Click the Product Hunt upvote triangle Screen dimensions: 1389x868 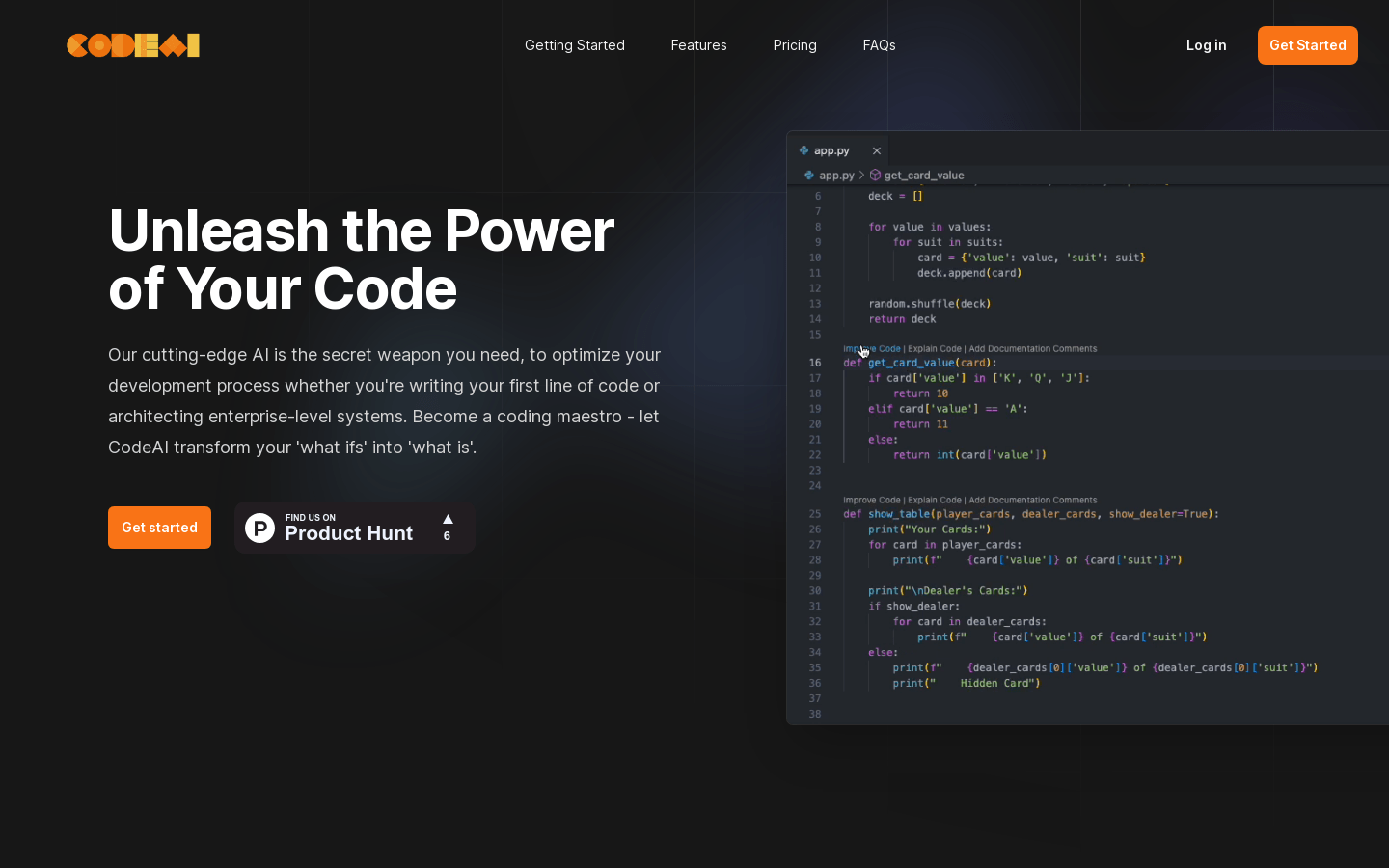[x=448, y=519]
